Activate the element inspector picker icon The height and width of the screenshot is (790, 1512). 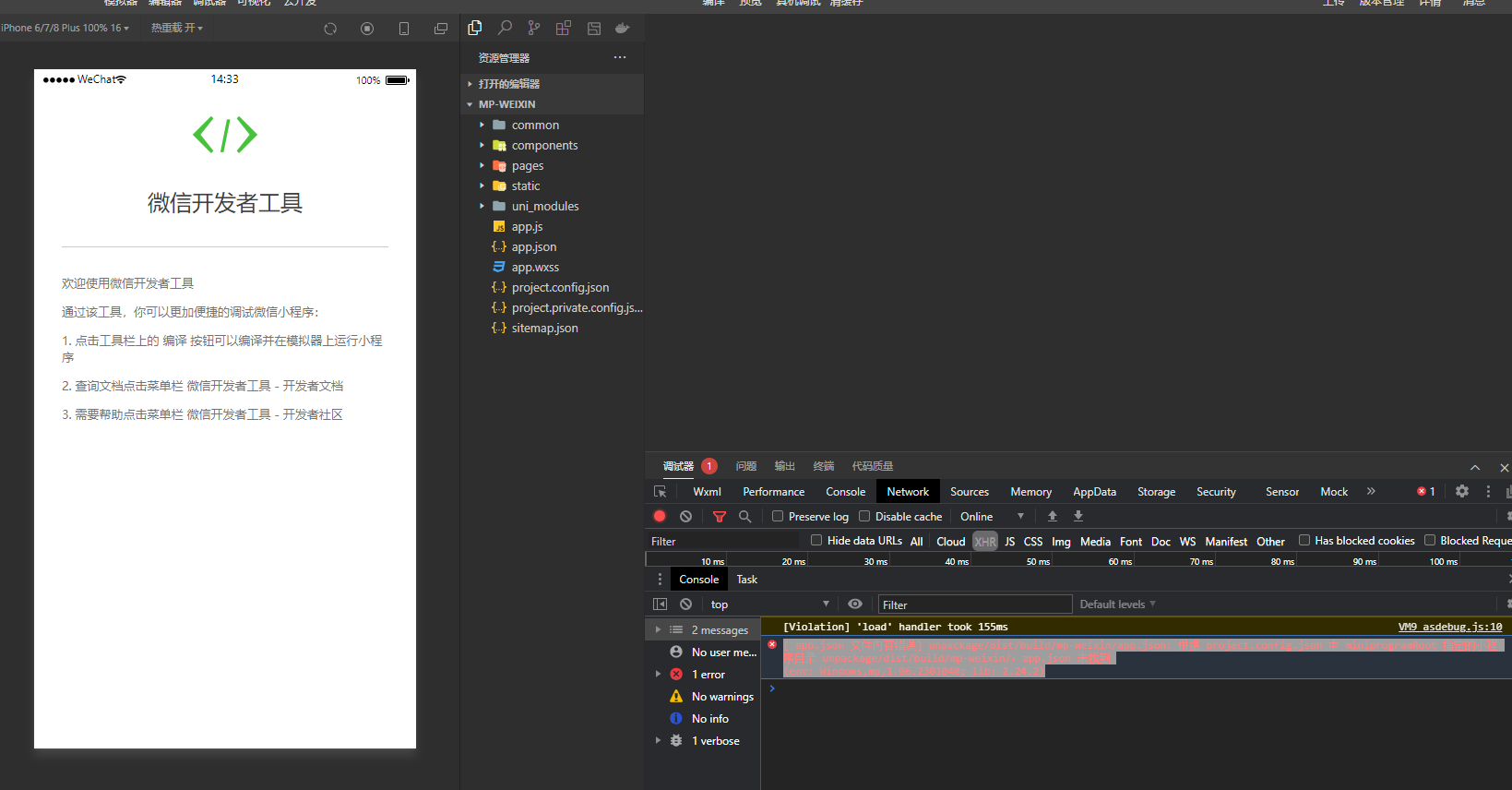660,492
